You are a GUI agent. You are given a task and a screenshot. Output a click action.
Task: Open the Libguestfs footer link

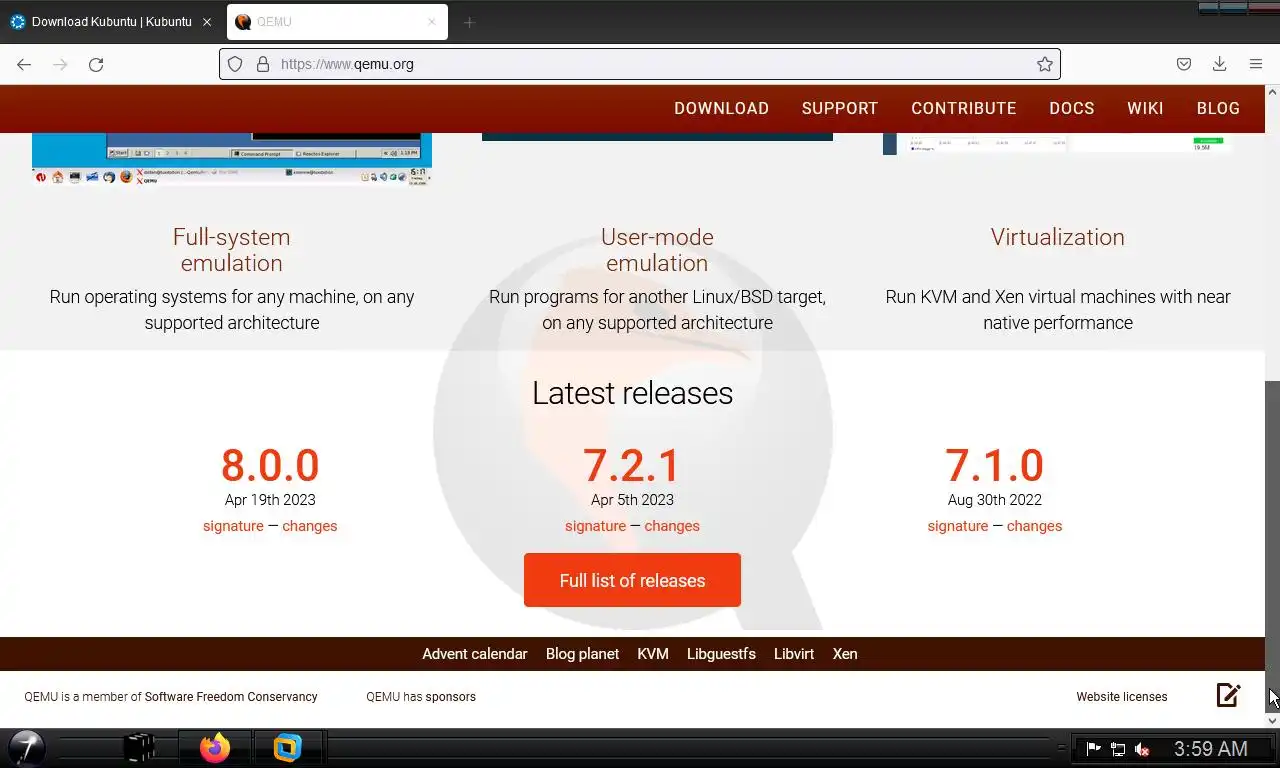pyautogui.click(x=721, y=654)
